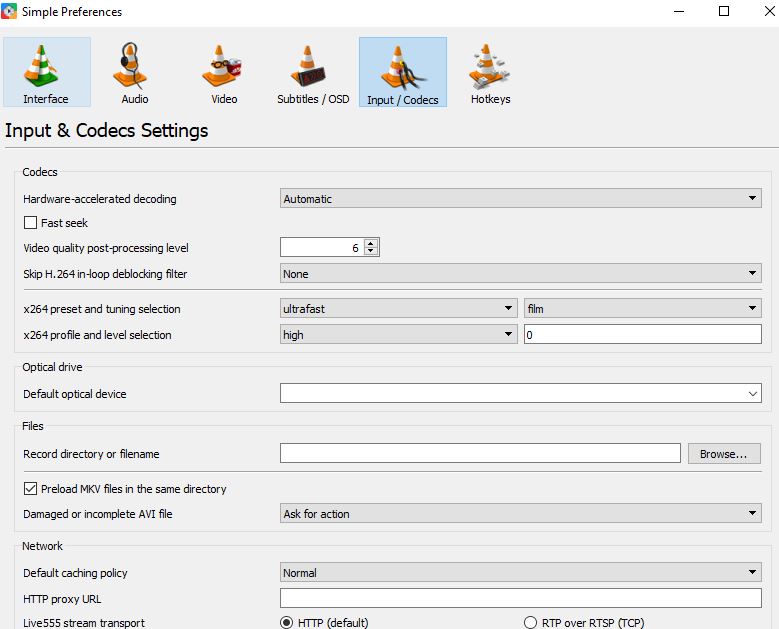Click the x264 level input field
The image size is (779, 629).
coord(643,334)
